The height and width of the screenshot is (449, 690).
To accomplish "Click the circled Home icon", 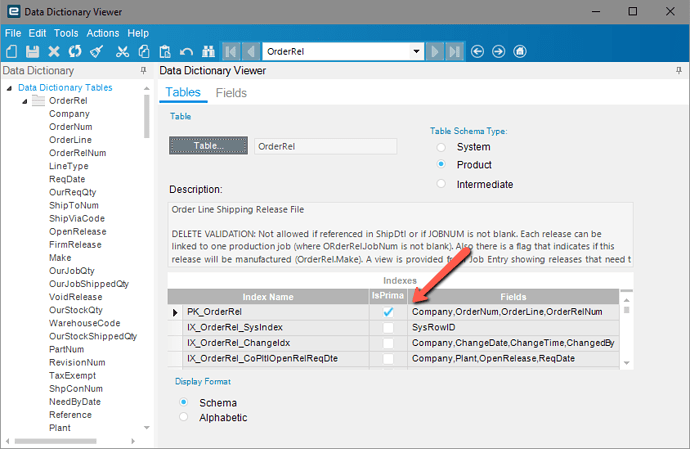I will coord(520,52).
